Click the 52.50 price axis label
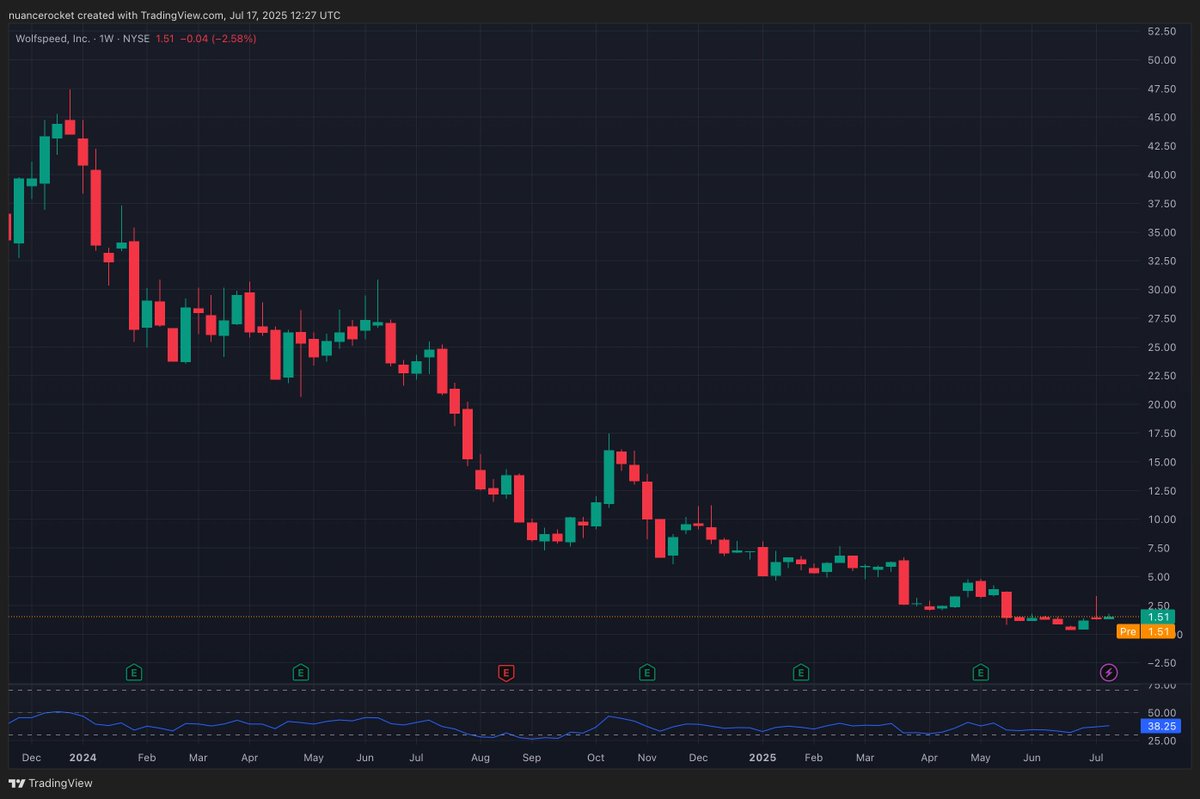1200x799 pixels. tap(1162, 32)
